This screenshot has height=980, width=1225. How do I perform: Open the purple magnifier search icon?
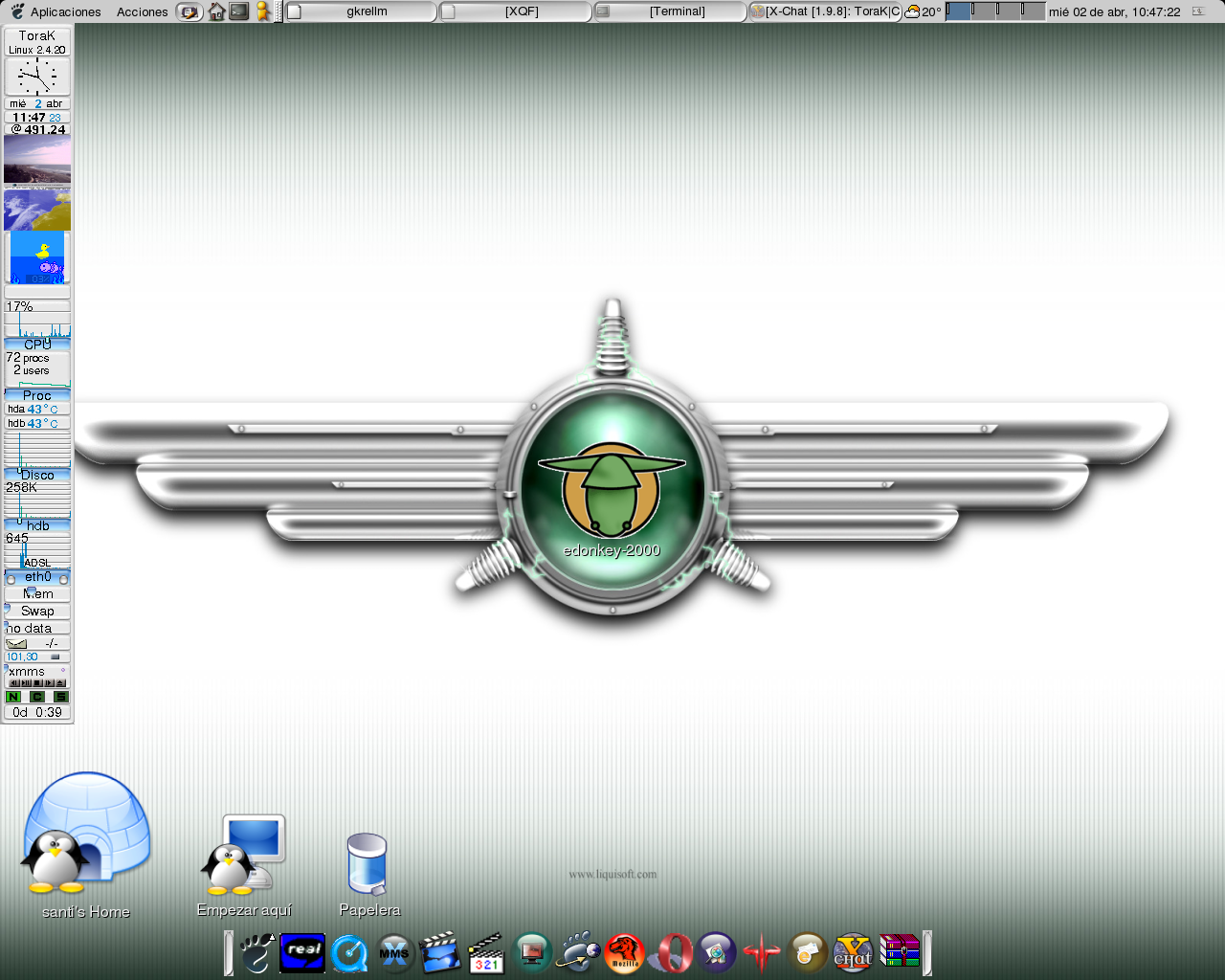(x=716, y=953)
